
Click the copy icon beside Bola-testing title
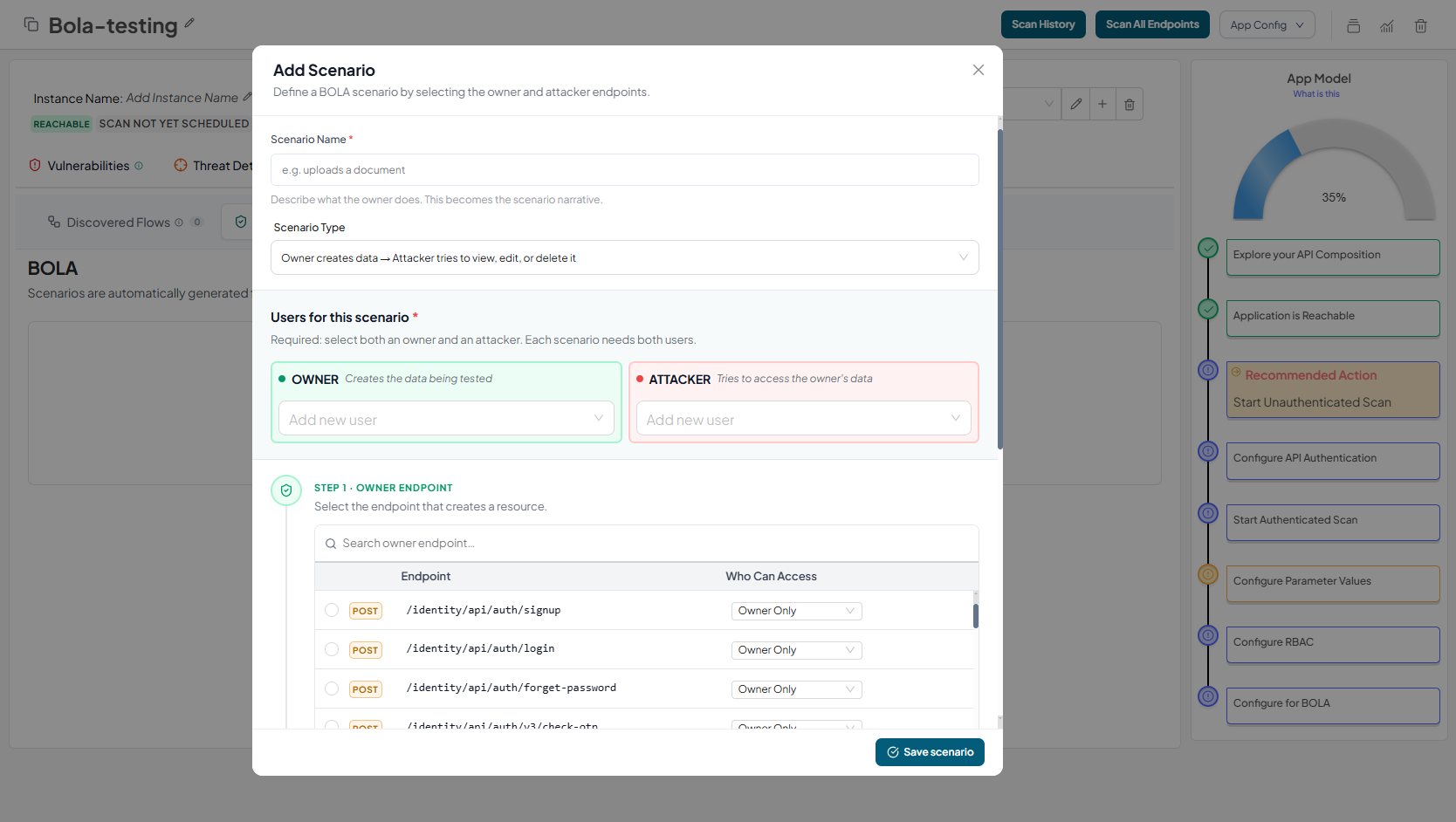pos(31,24)
